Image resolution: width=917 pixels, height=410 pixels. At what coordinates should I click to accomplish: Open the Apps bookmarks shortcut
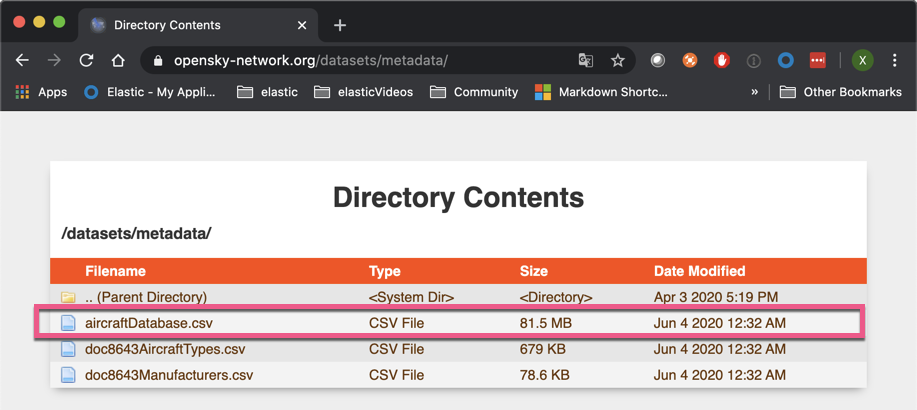41,92
